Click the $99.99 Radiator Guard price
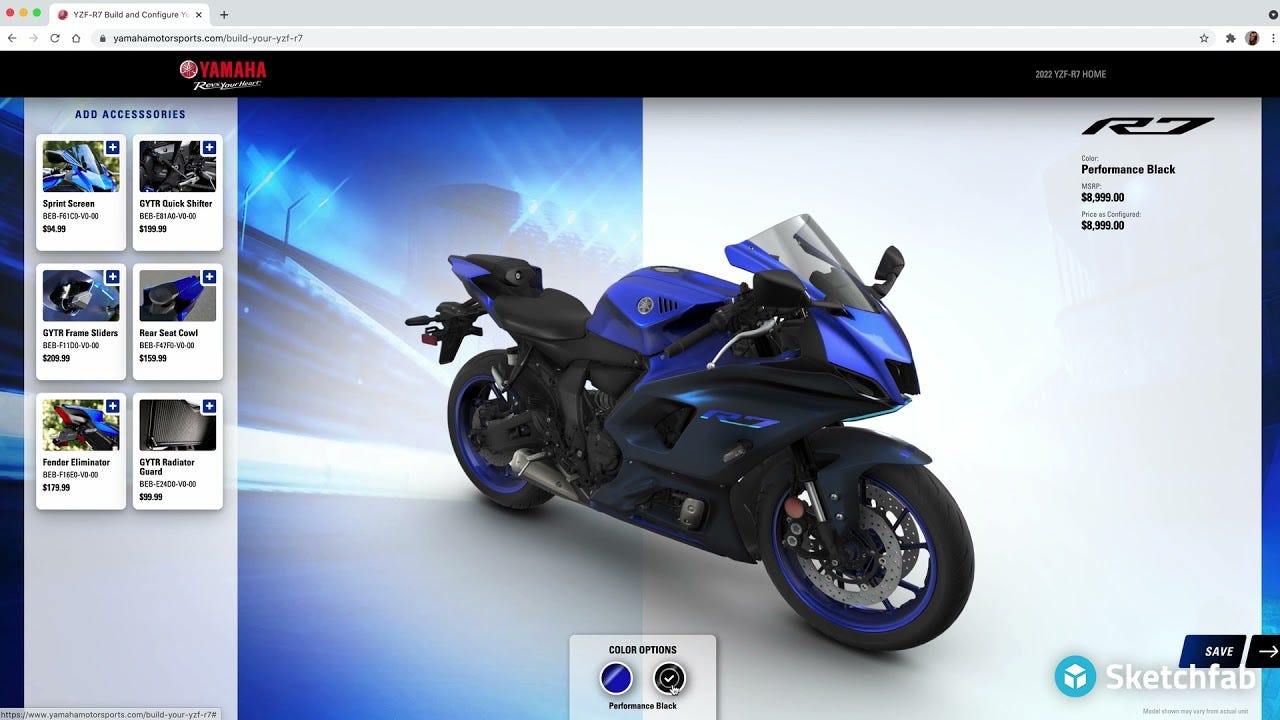 click(151, 497)
